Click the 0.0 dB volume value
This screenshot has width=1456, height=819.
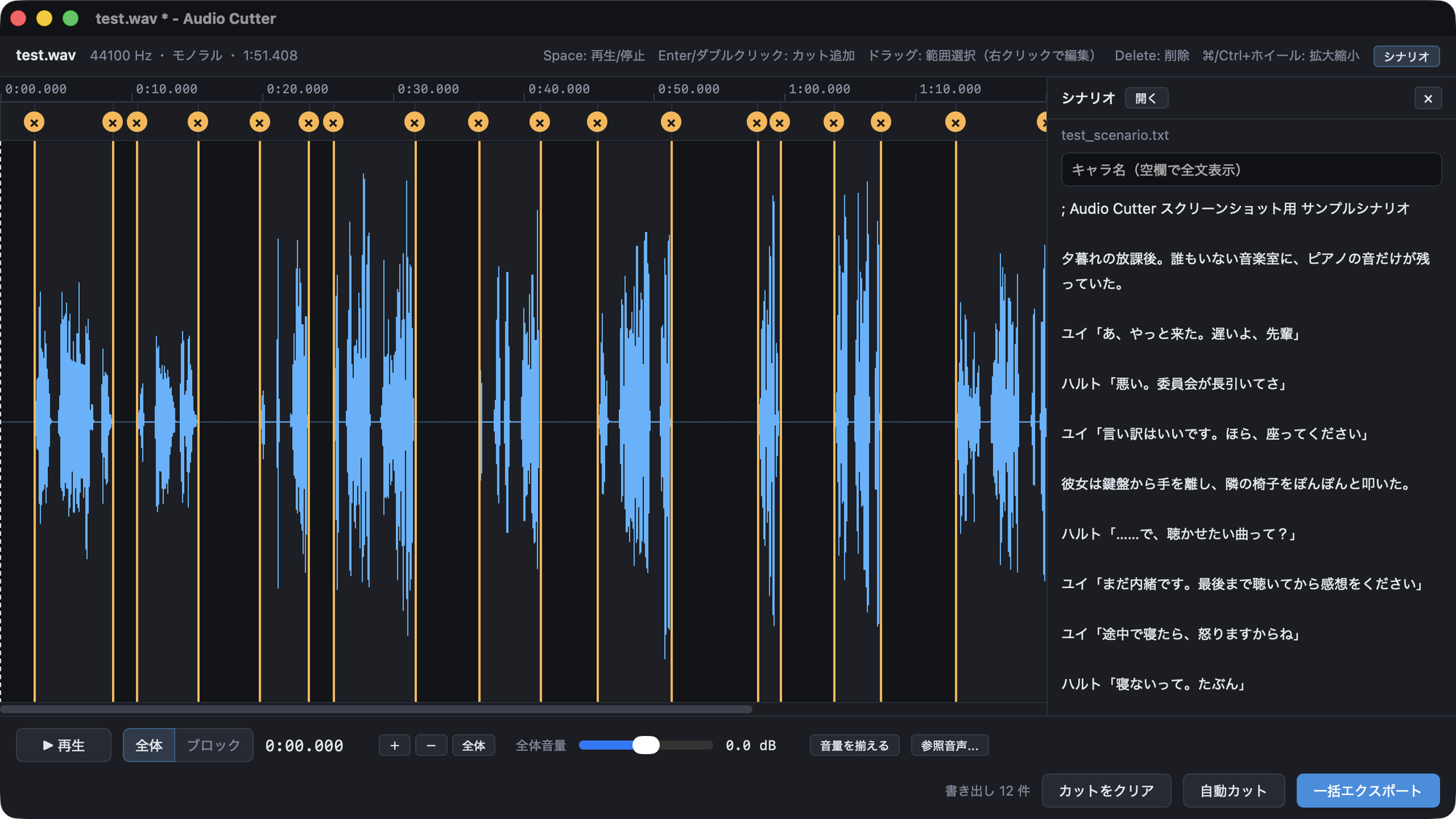click(751, 745)
